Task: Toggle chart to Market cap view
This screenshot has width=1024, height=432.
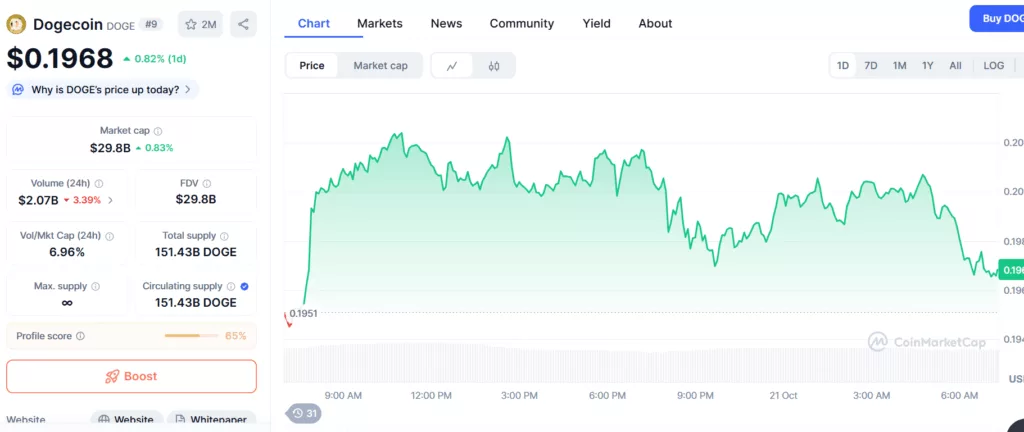Action: click(x=380, y=66)
